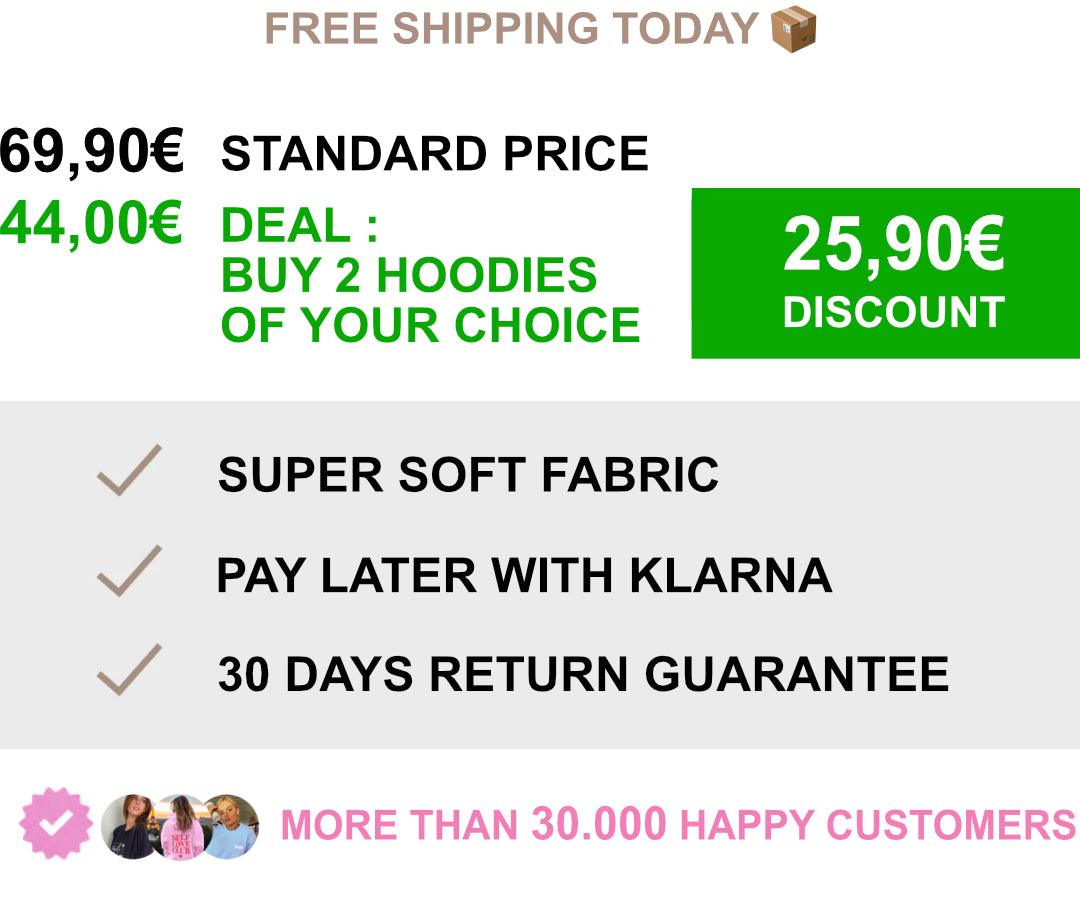Click the package box emoji icon
The height and width of the screenshot is (901, 1080).
[795, 29]
